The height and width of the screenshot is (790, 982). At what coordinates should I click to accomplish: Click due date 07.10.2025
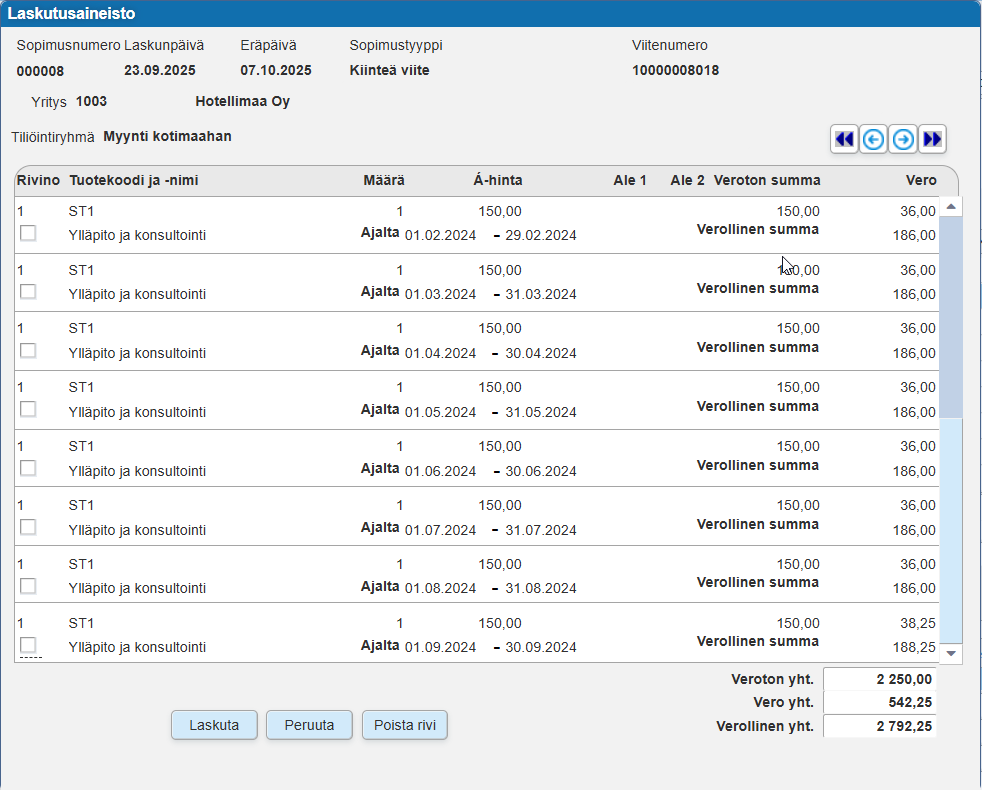coord(276,70)
